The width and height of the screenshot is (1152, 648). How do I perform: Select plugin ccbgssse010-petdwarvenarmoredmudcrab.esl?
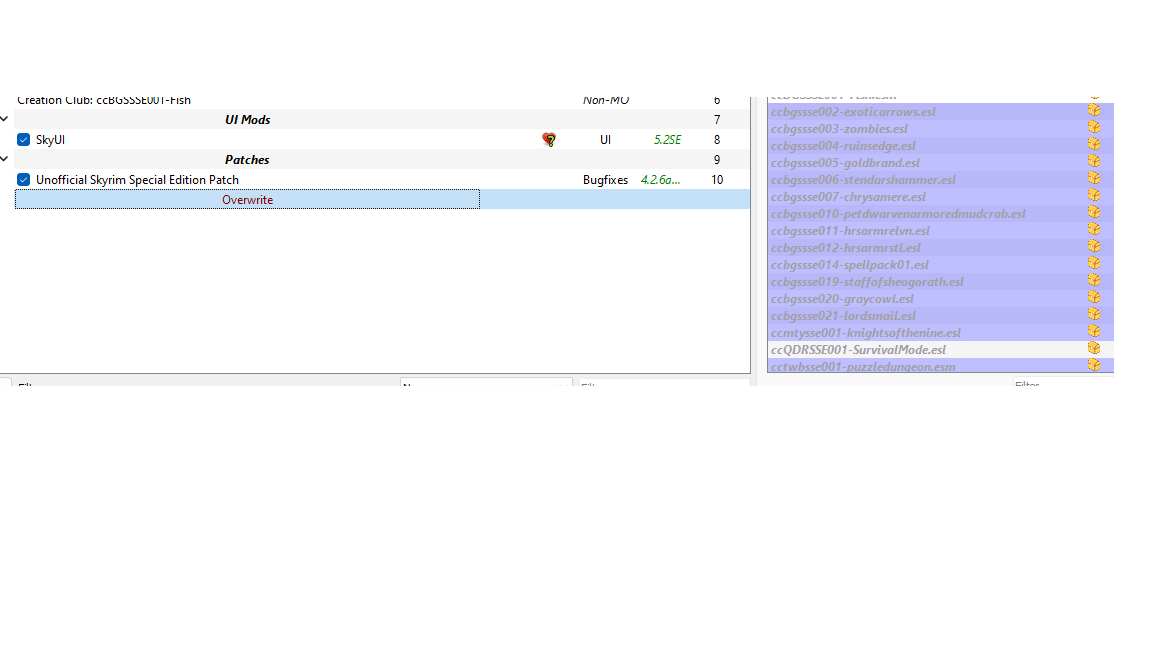(x=898, y=214)
